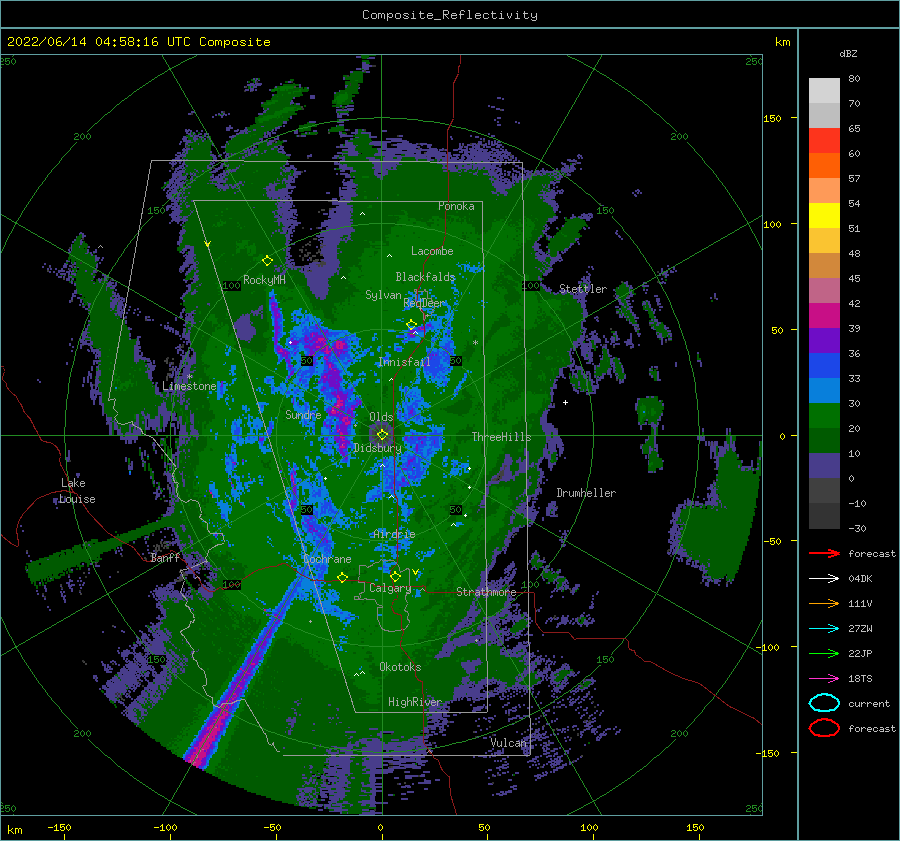Click the yellow radar-center diamond near Olds
900x841 pixels.
(x=382, y=435)
